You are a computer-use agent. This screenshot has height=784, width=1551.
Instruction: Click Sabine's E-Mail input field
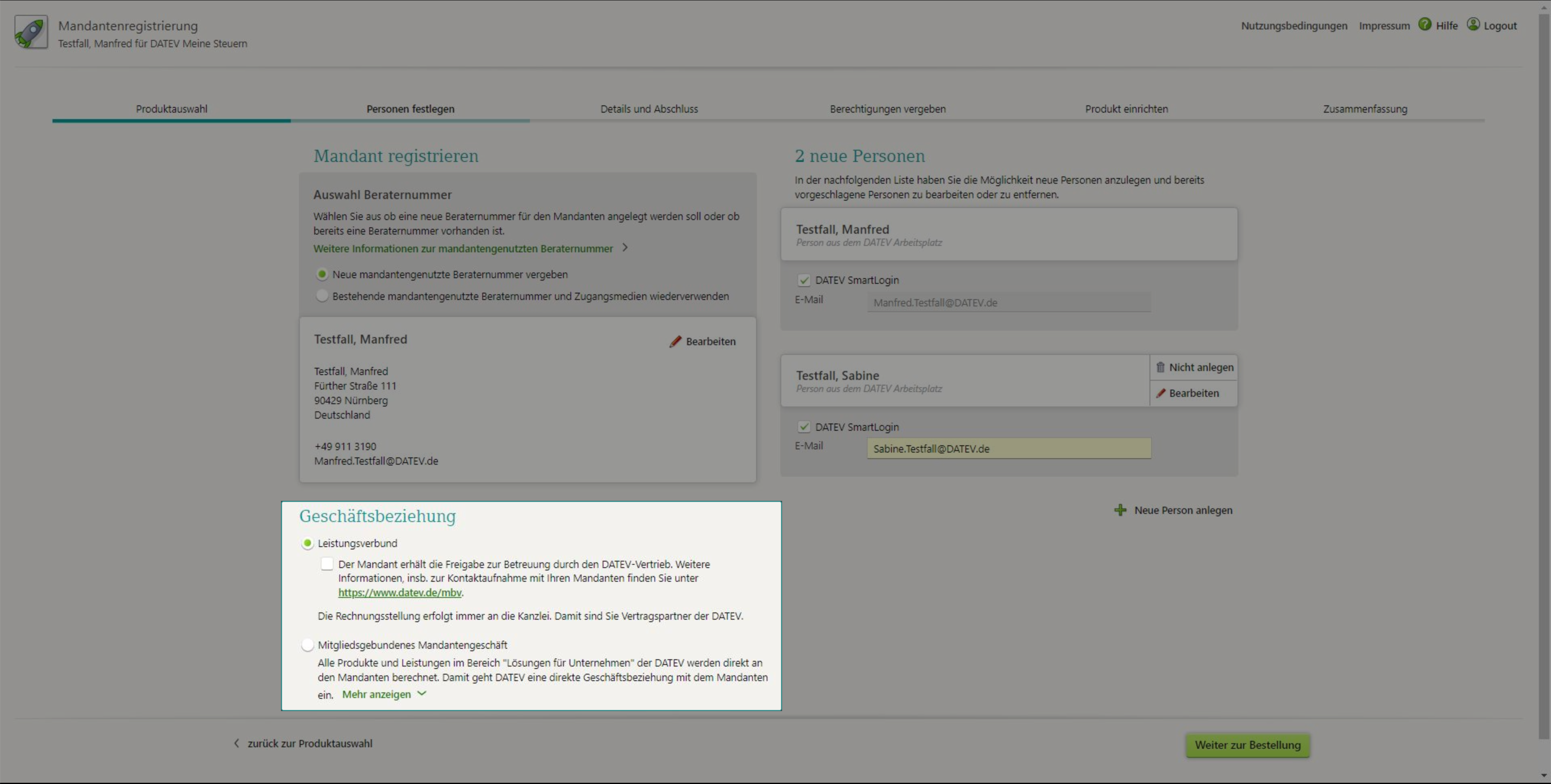[1009, 449]
